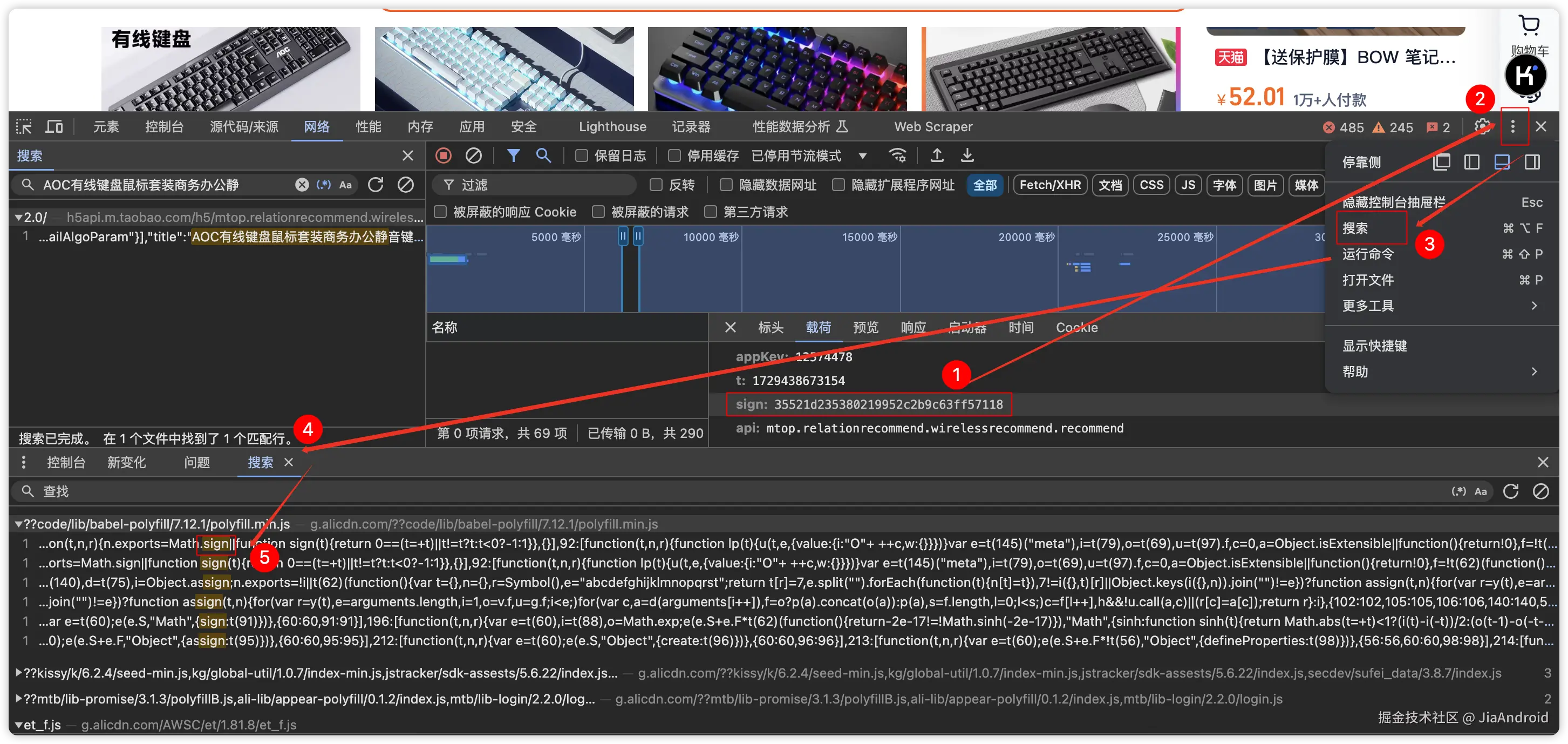1568x744 pixels.
Task: Click the network filter funnel icon
Action: coord(513,156)
